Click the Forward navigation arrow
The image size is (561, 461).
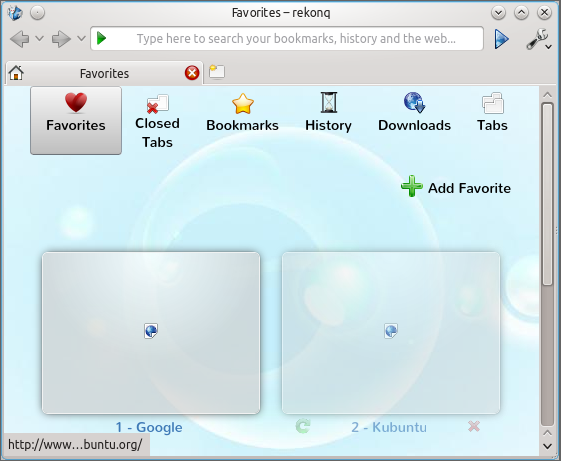click(x=61, y=39)
